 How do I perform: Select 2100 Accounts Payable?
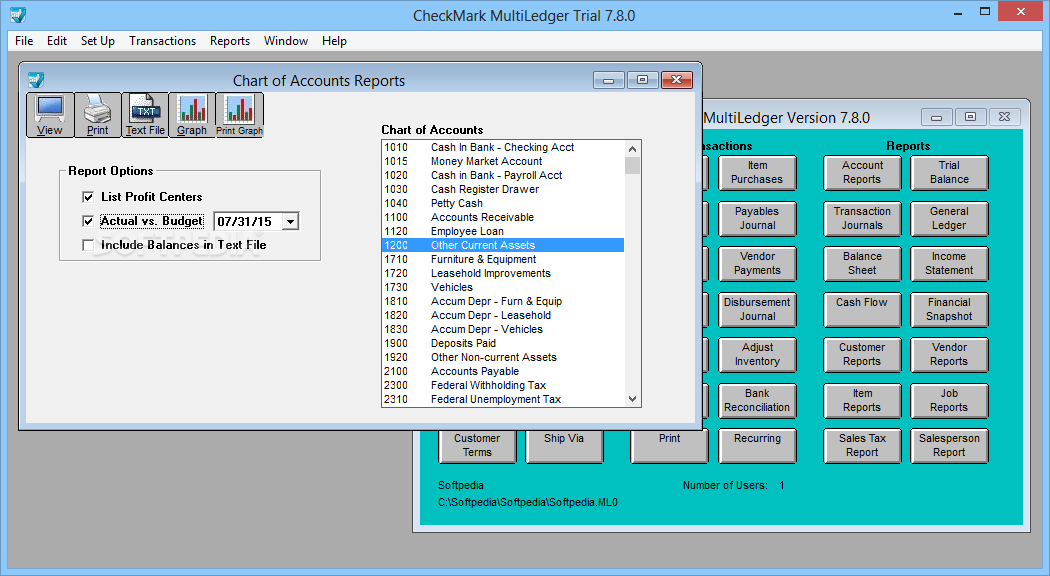tap(503, 372)
